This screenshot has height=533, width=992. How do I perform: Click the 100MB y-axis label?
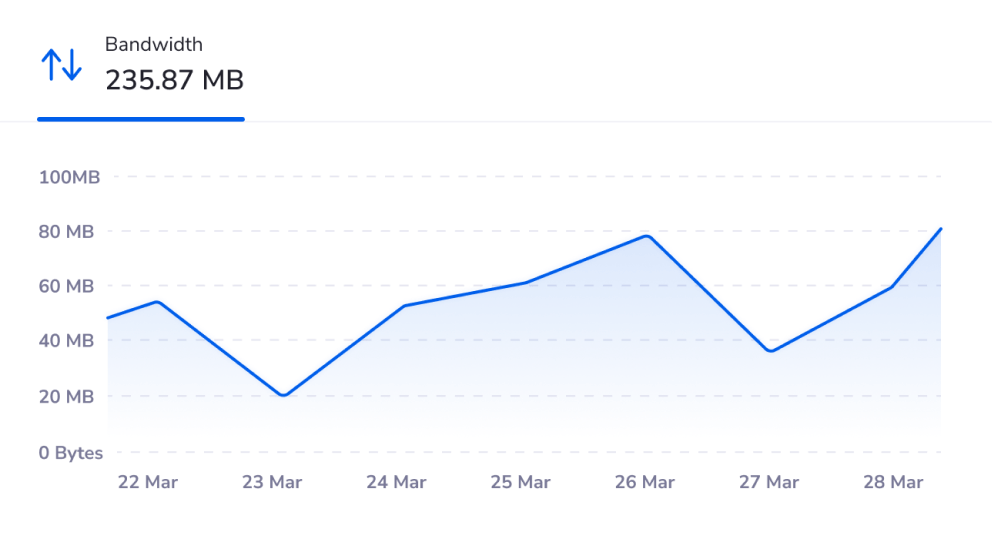point(69,177)
